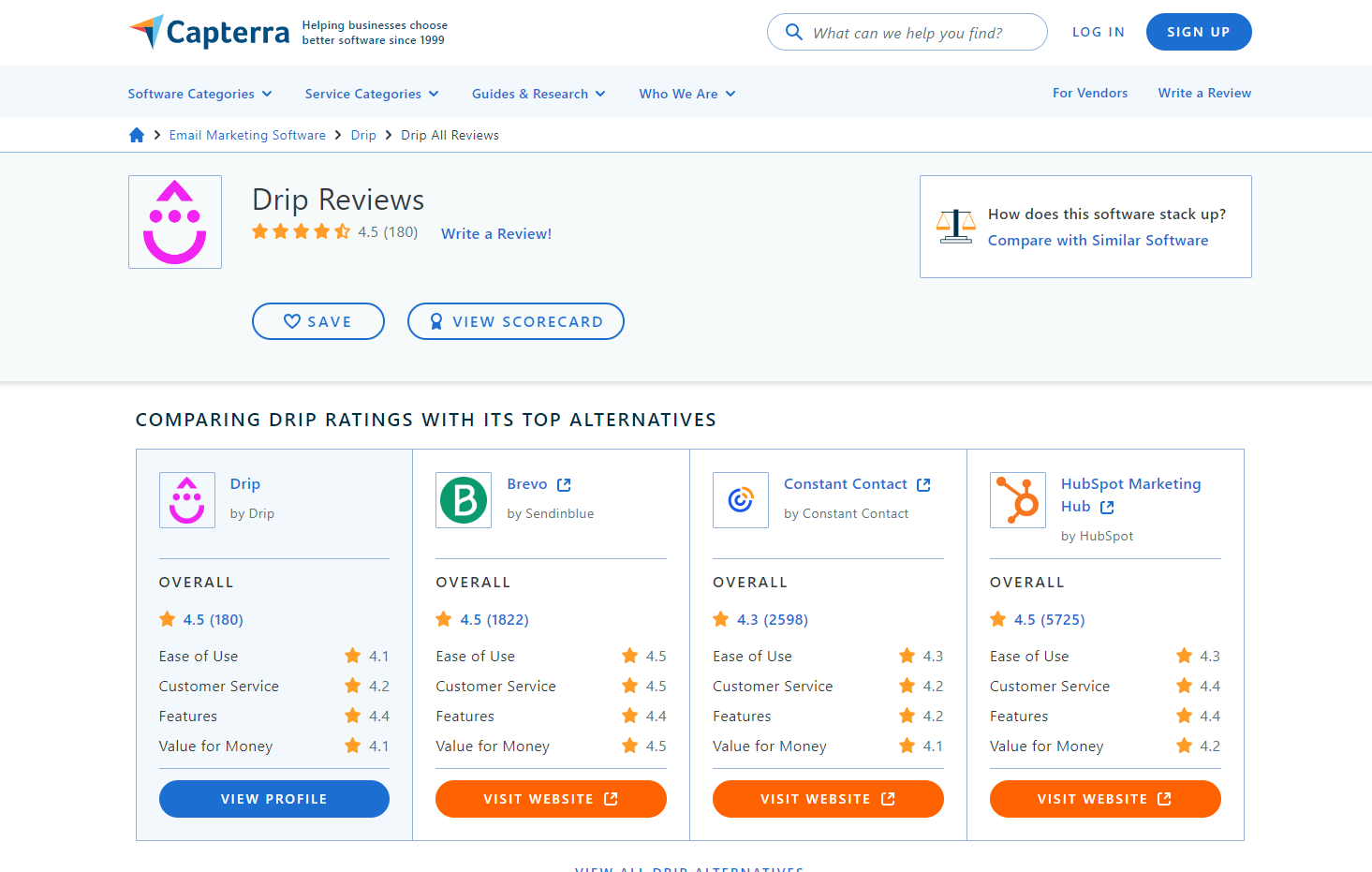
Task: Click external link icon next to Brevo
Action: click(564, 484)
